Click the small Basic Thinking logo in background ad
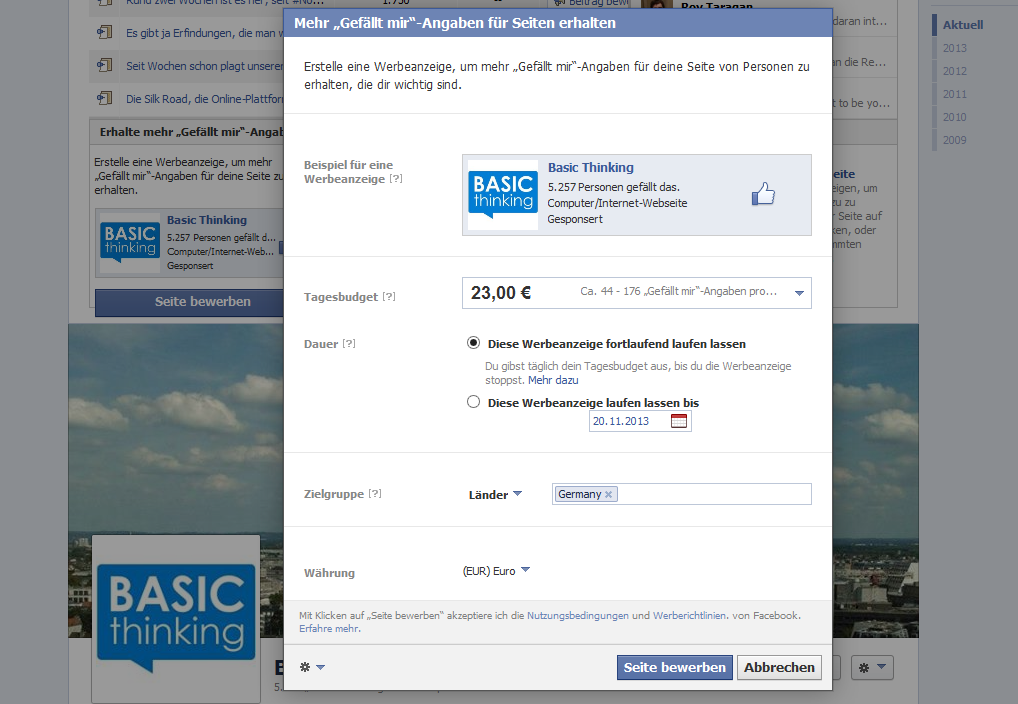 [x=130, y=243]
